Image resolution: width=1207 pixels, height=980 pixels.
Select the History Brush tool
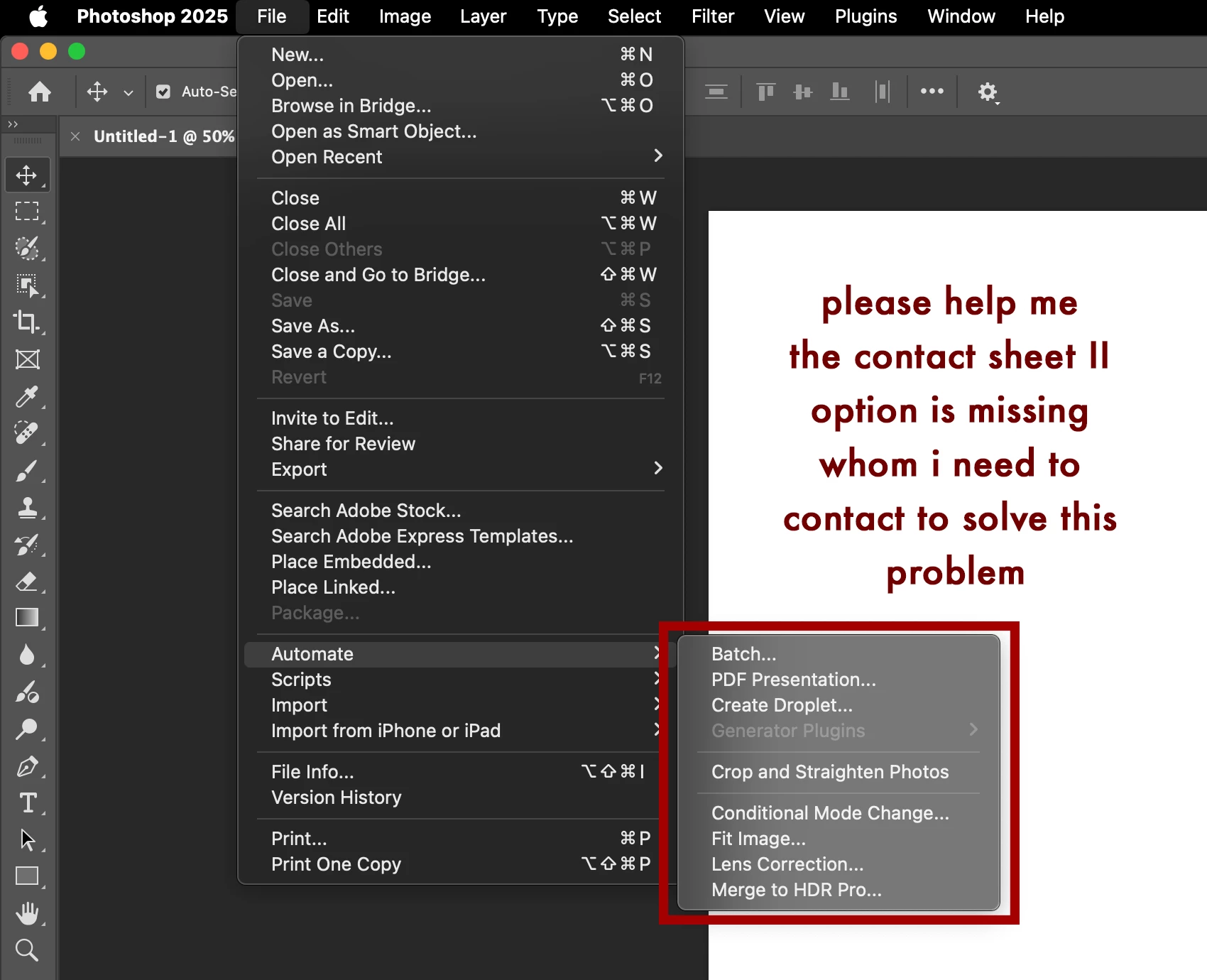27,544
